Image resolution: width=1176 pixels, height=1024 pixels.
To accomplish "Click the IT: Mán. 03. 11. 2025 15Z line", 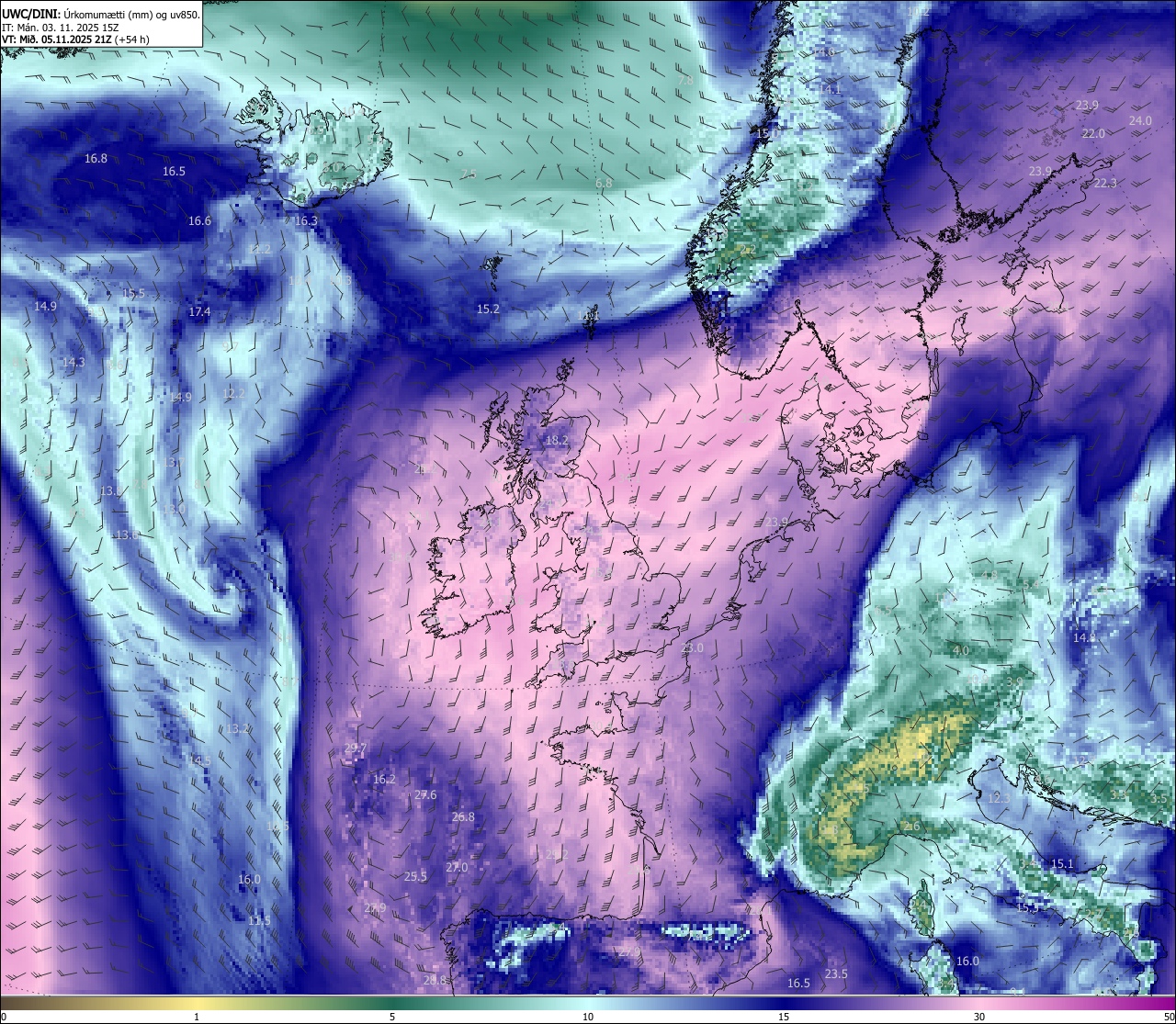I will click(61, 27).
